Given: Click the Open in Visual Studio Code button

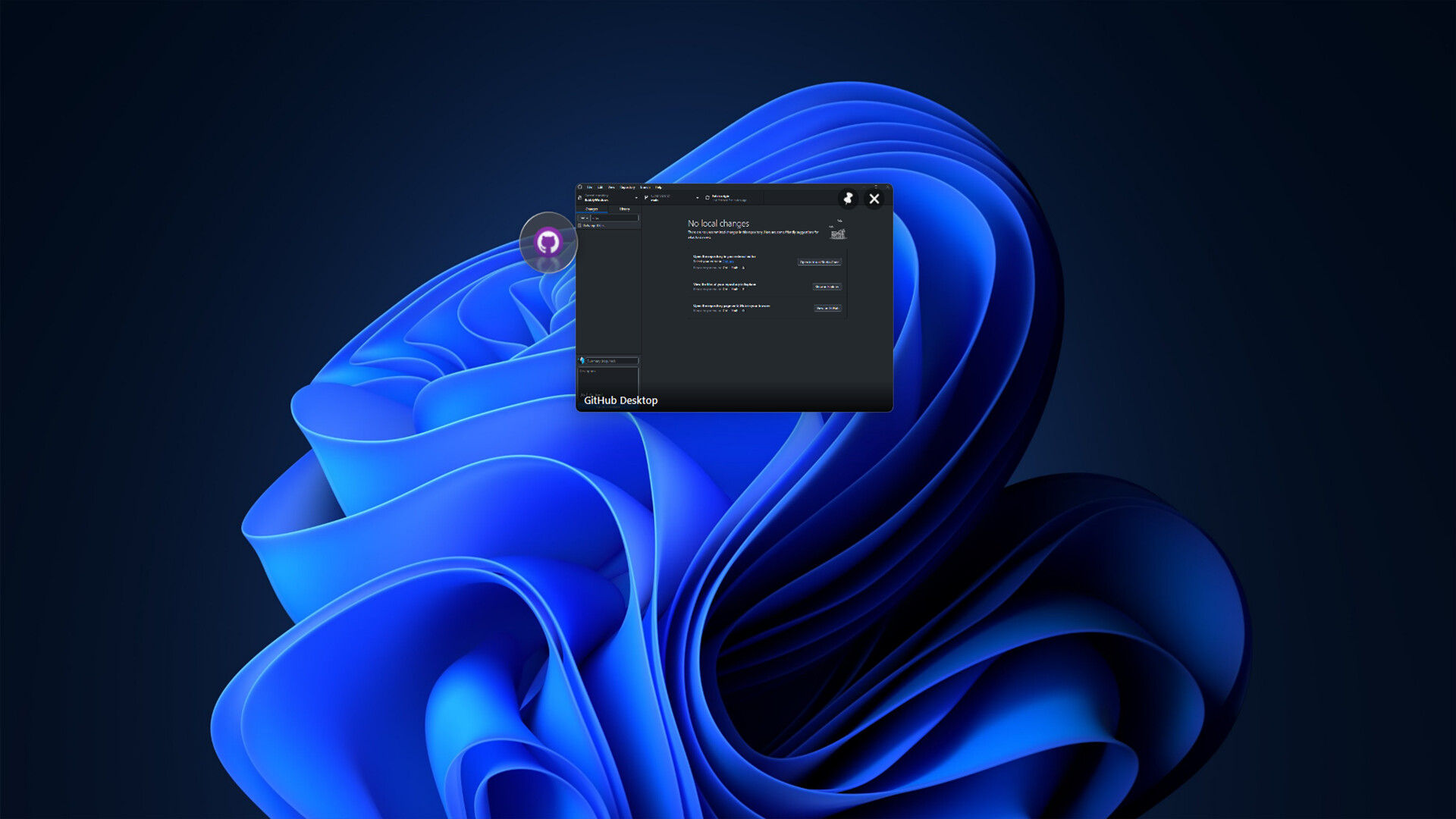Looking at the screenshot, I should (820, 262).
